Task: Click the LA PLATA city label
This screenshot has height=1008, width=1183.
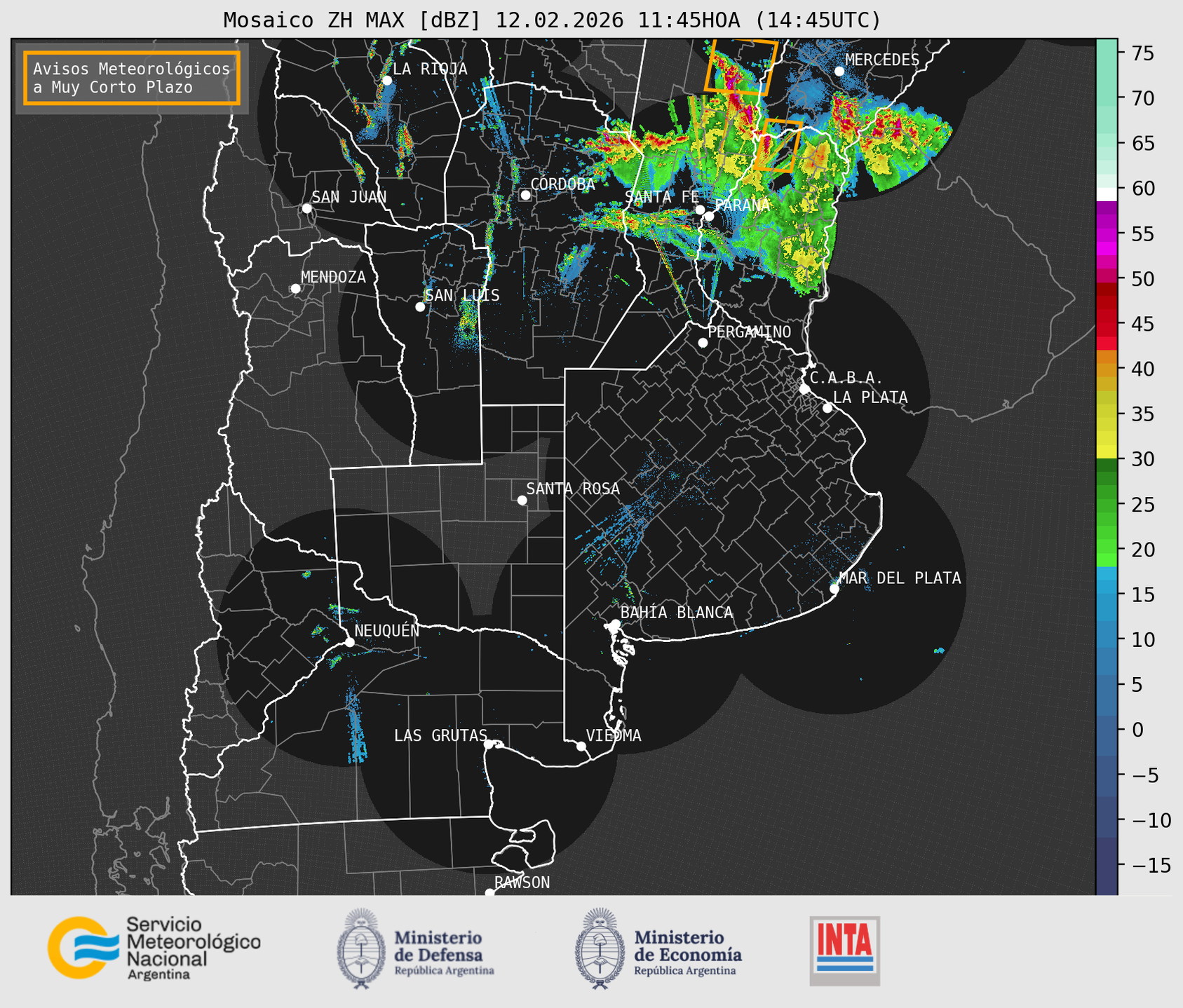Action: [x=870, y=397]
